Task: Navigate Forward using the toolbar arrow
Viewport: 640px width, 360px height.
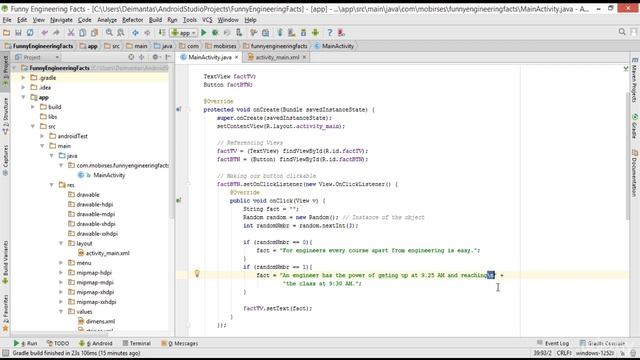Action: click(147, 33)
